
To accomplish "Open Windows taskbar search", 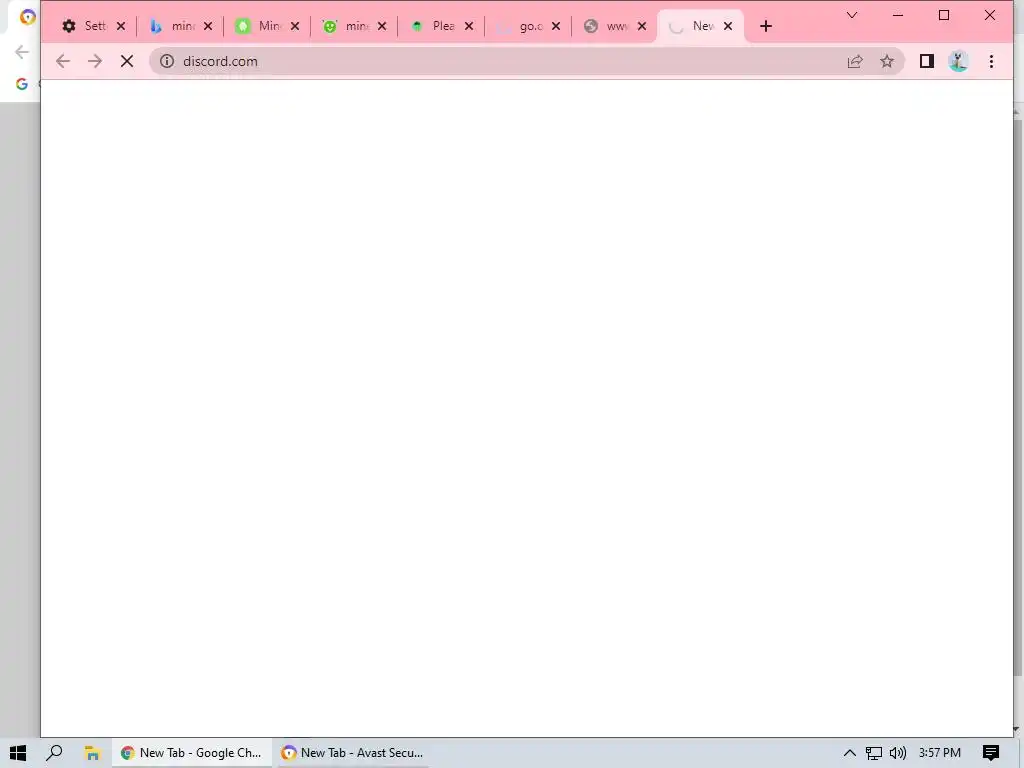I will pyautogui.click(x=55, y=753).
